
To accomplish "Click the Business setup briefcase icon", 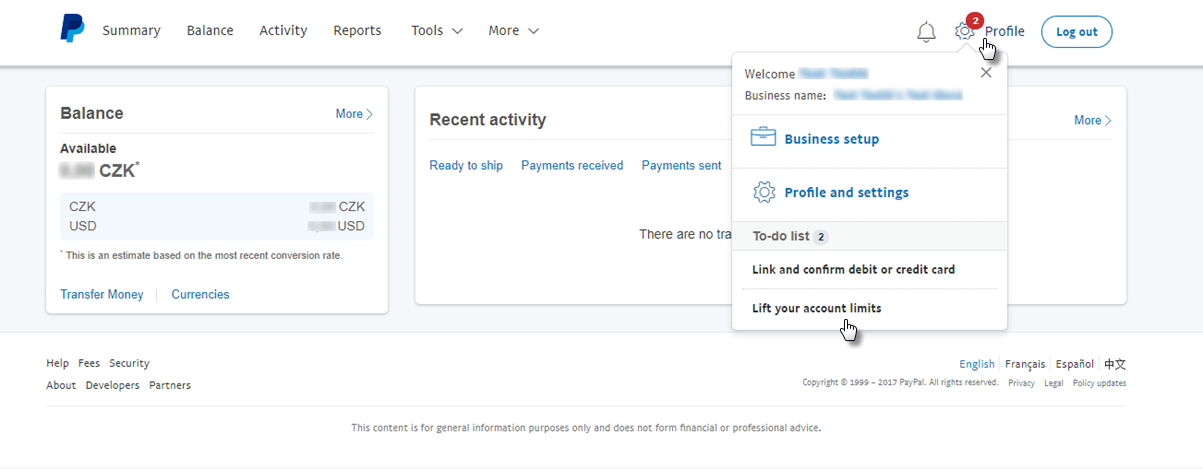I will (x=764, y=138).
